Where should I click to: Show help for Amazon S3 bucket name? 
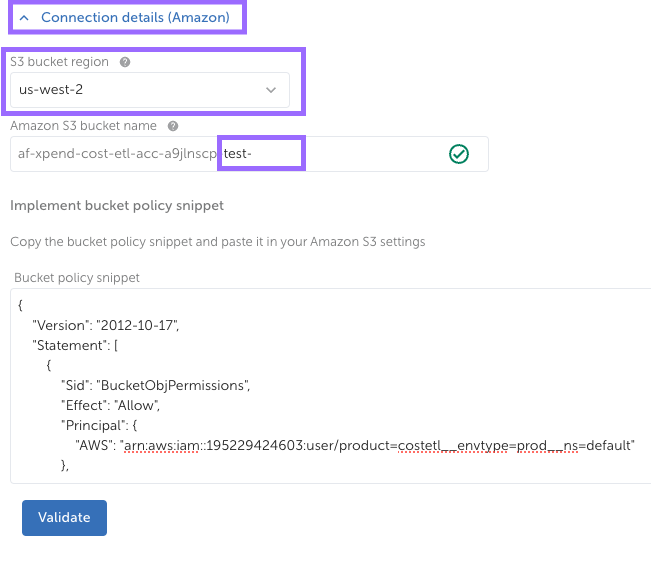[173, 126]
